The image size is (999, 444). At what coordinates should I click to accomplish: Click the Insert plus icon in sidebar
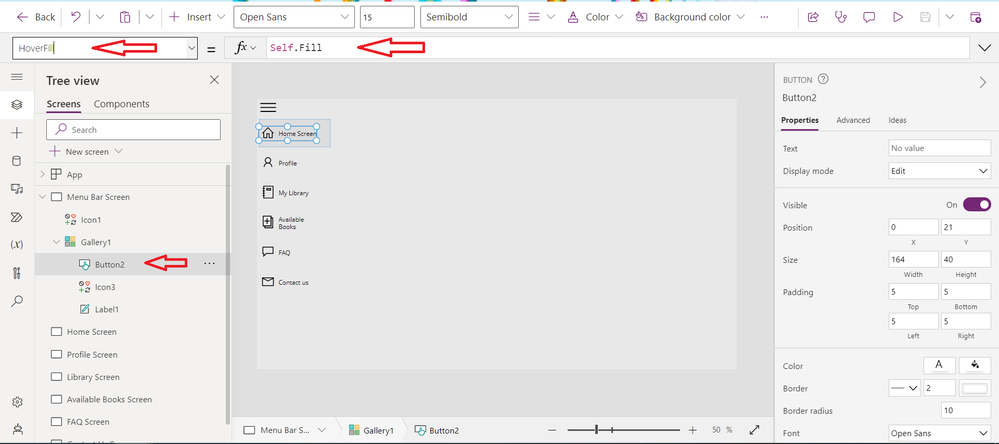(x=17, y=132)
